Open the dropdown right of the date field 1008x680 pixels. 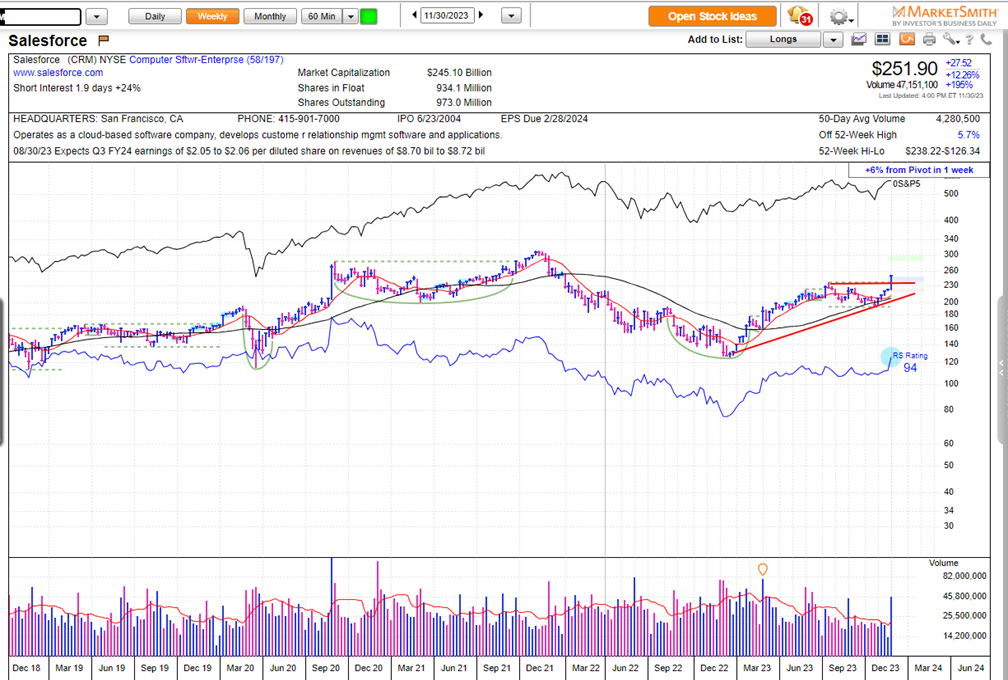click(511, 16)
